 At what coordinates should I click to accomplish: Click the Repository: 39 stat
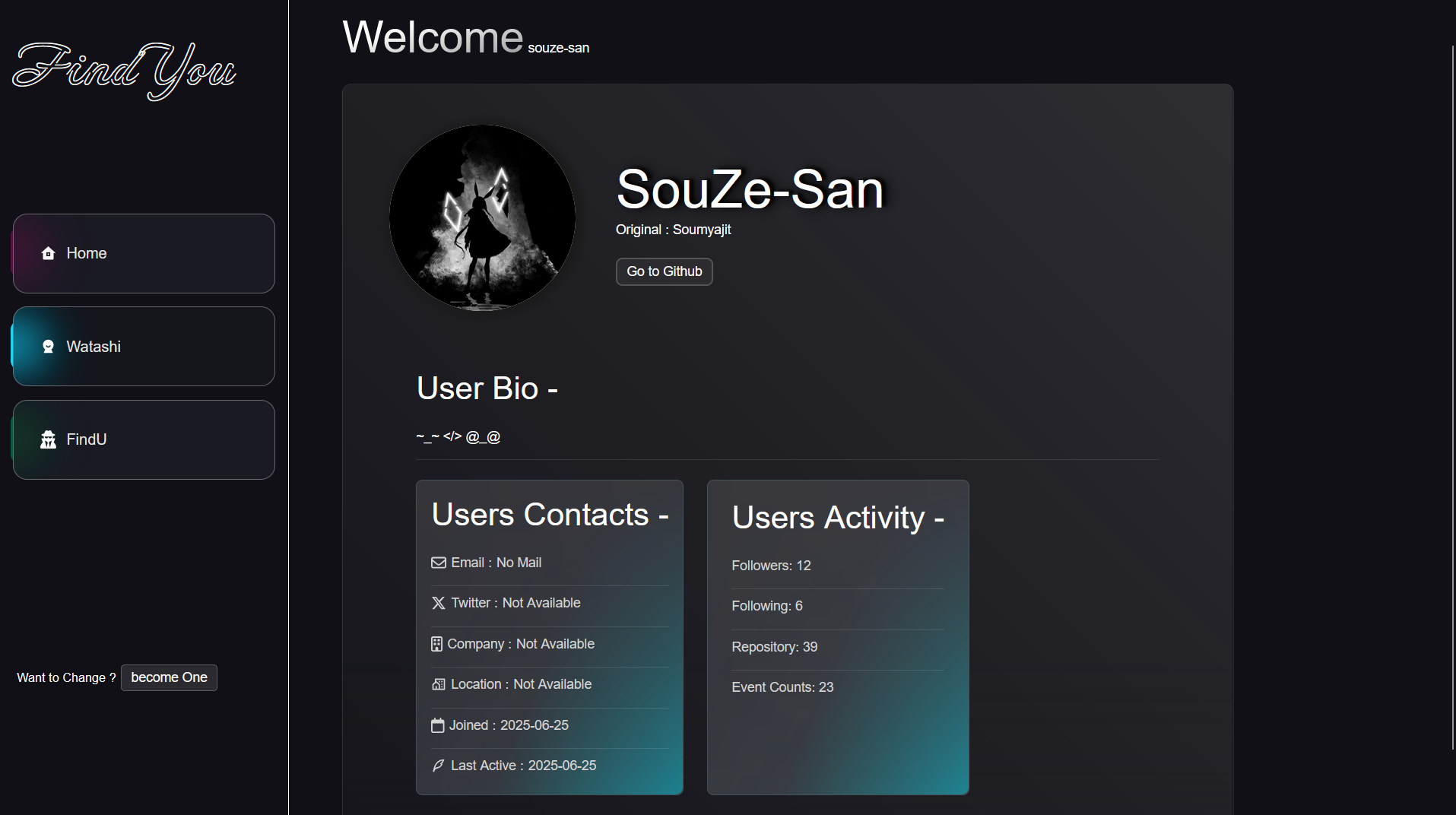pyautogui.click(x=774, y=647)
